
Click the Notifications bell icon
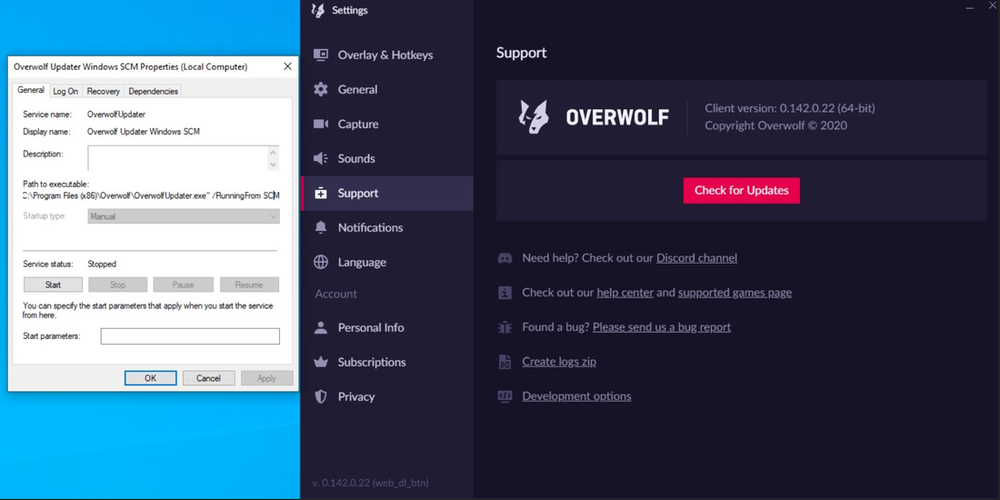tap(321, 227)
